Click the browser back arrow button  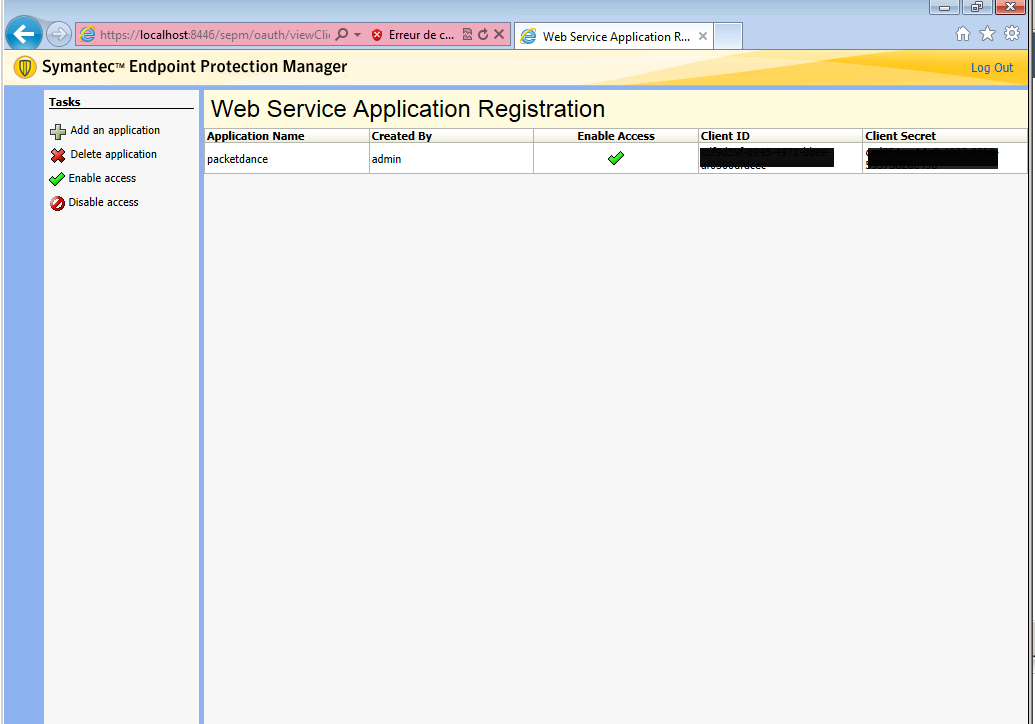click(24, 34)
